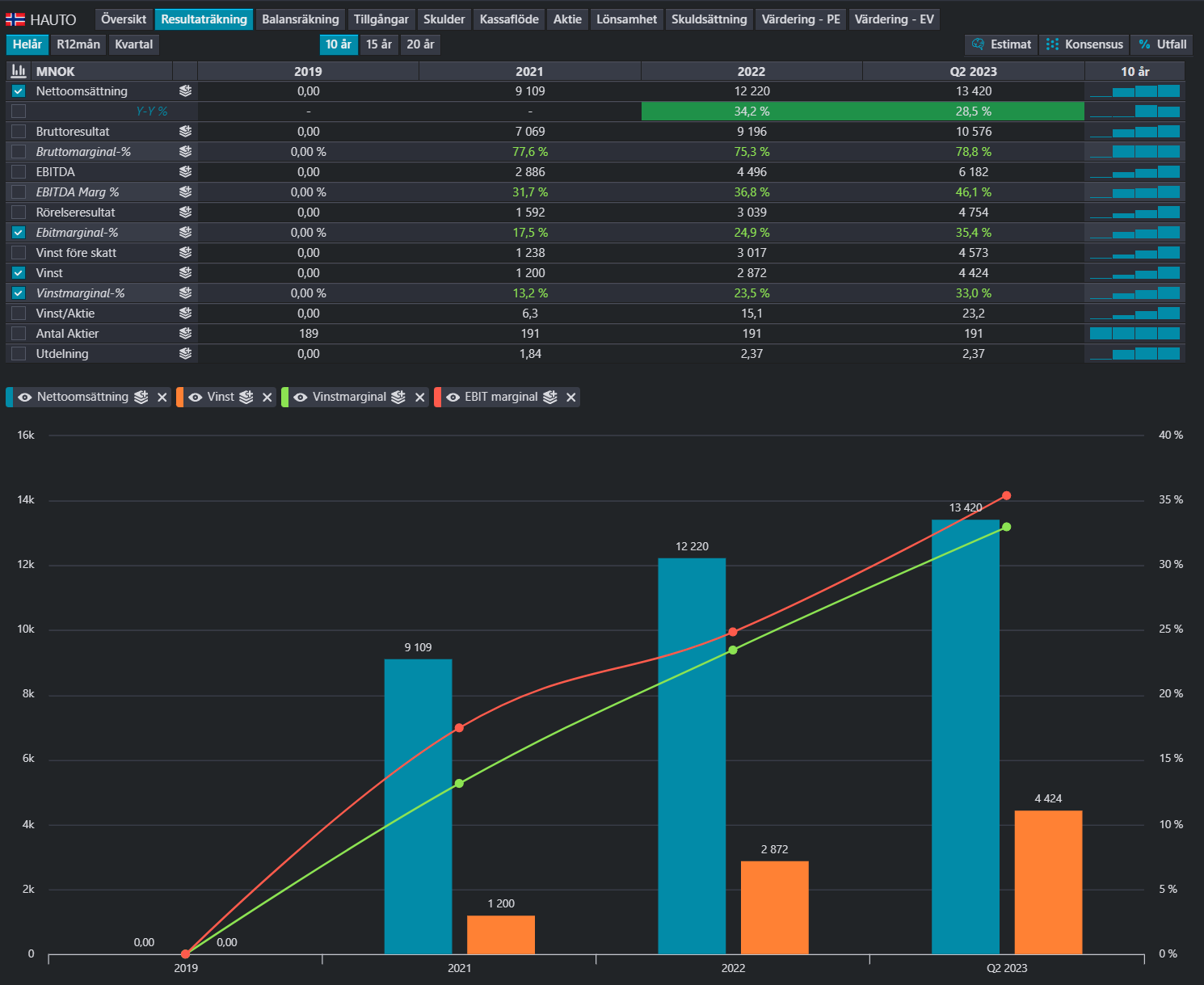The image size is (1204, 985).
Task: Click the stack icon next to EBITDA
Action: click(x=185, y=172)
